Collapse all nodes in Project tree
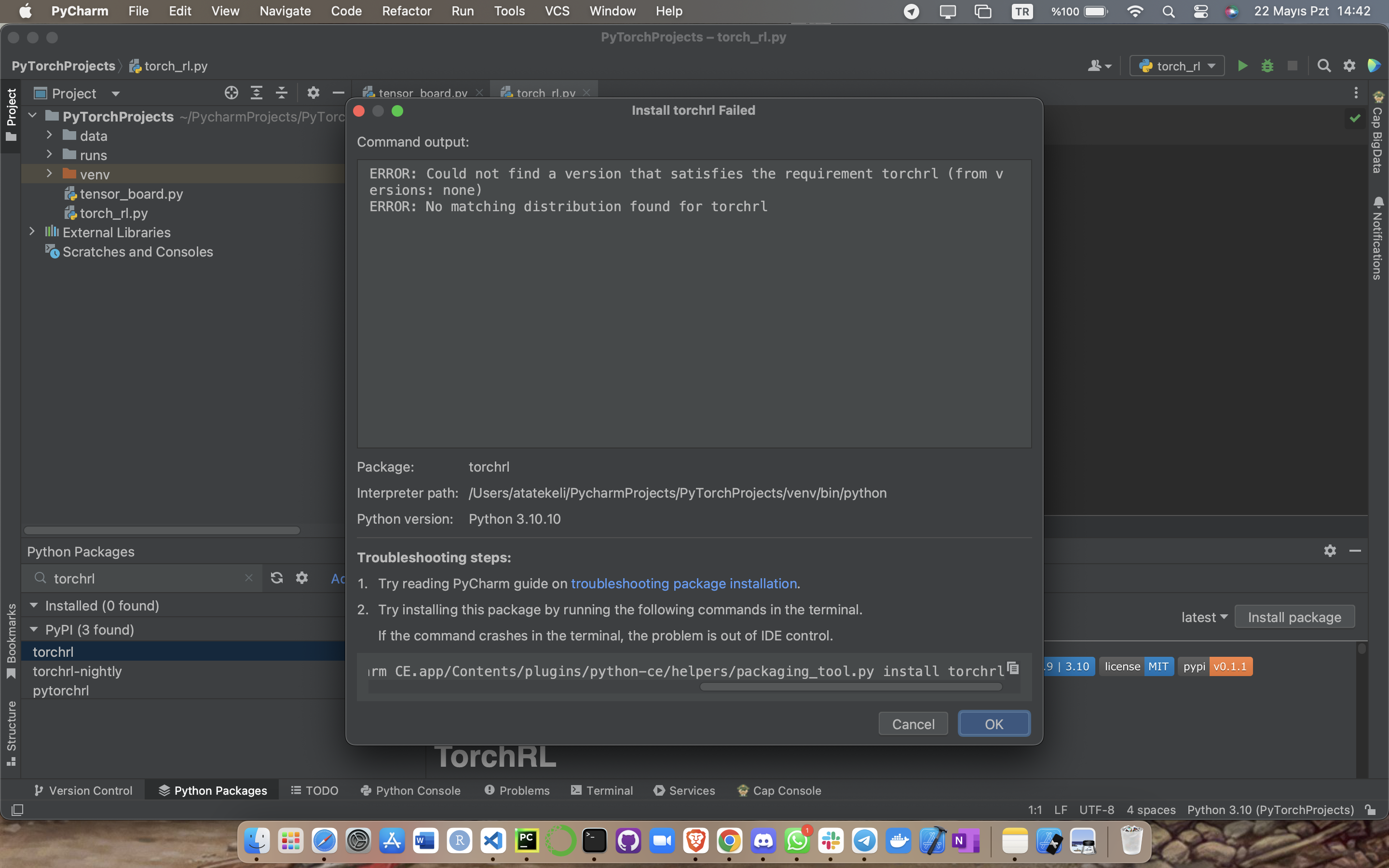The height and width of the screenshot is (868, 1389). [281, 93]
